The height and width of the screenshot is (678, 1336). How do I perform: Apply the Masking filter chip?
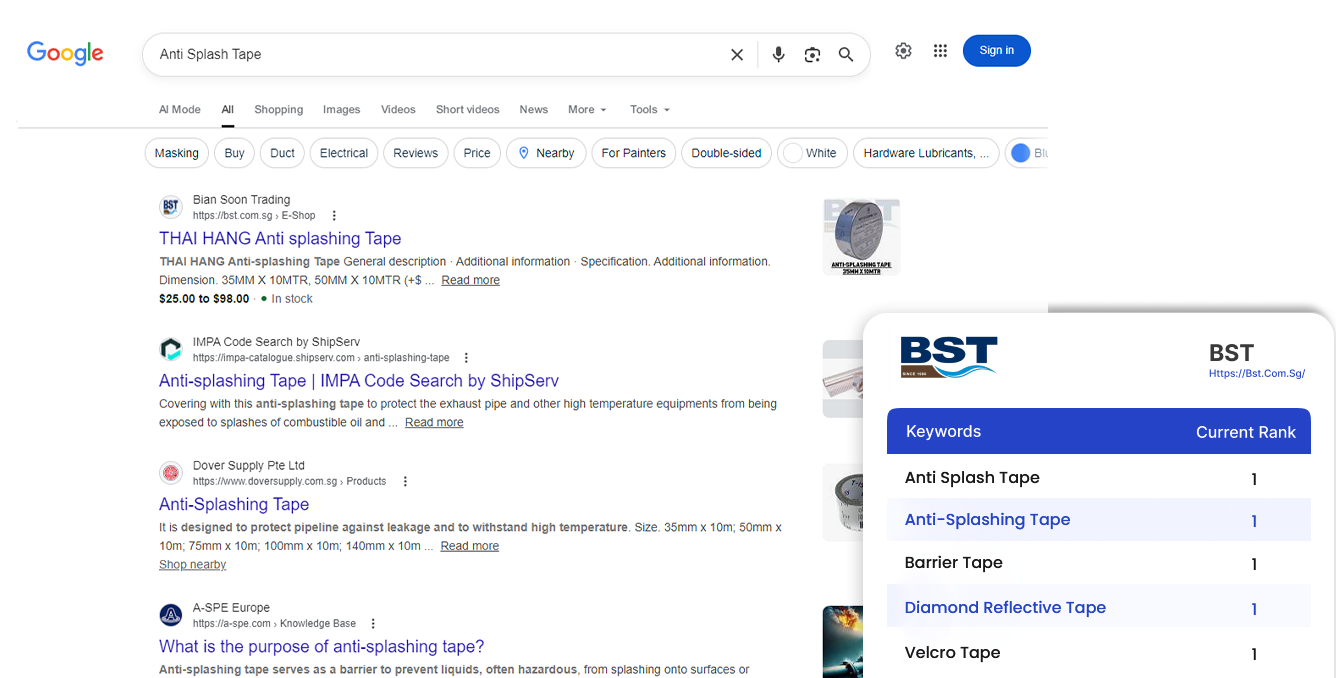point(177,153)
